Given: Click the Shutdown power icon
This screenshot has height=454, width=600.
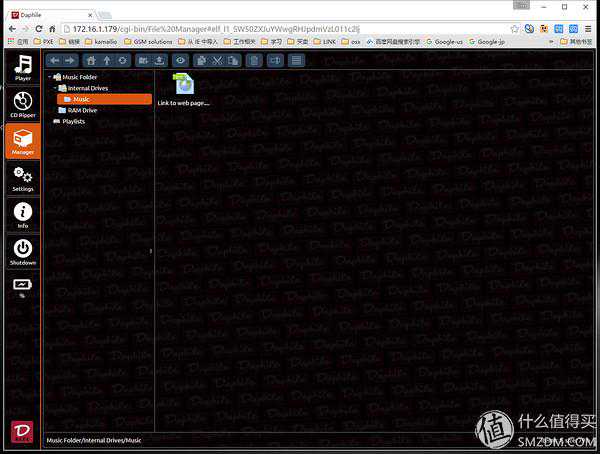Looking at the screenshot, I should [x=22, y=250].
